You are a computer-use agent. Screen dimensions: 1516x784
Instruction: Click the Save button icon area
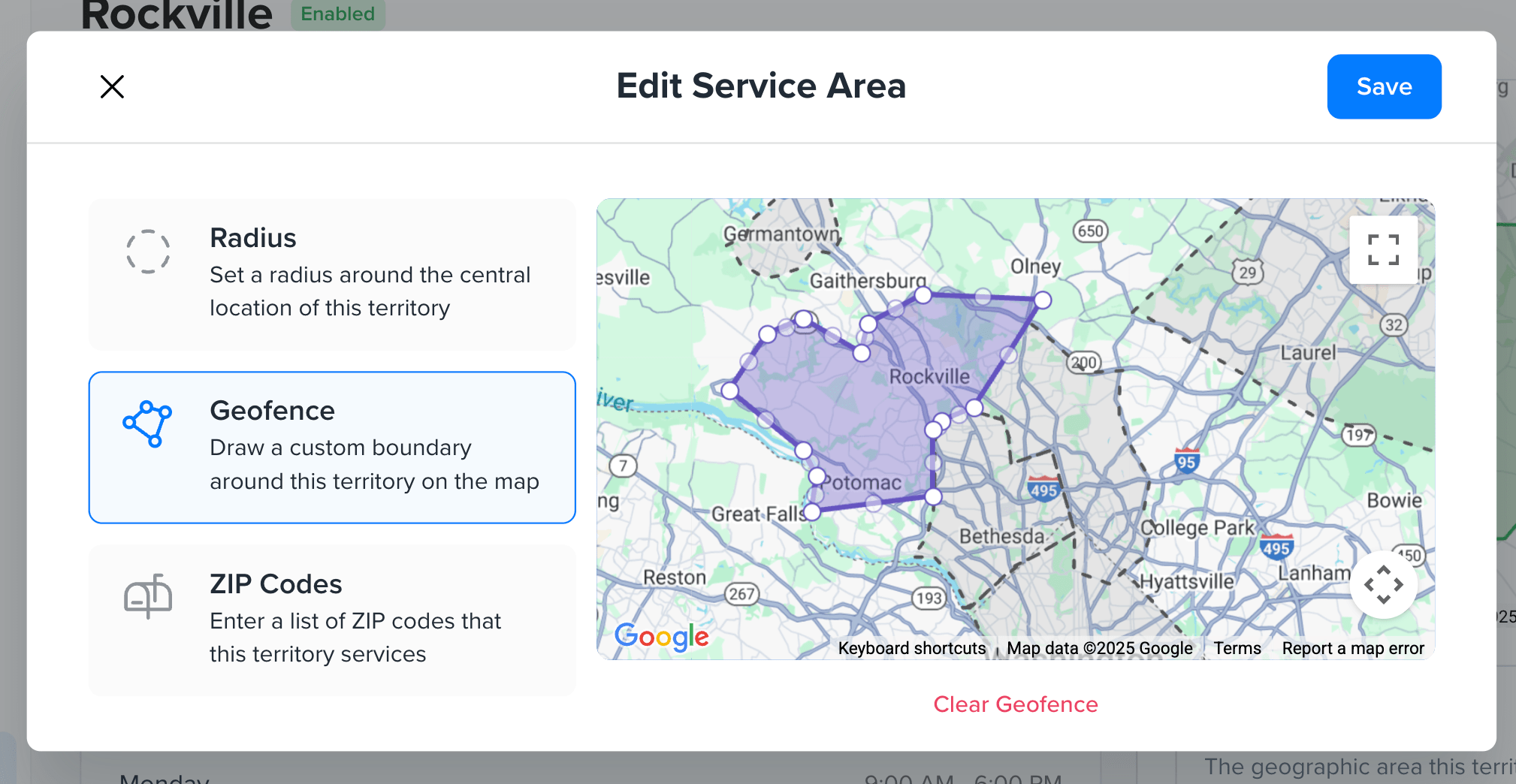tap(1383, 86)
